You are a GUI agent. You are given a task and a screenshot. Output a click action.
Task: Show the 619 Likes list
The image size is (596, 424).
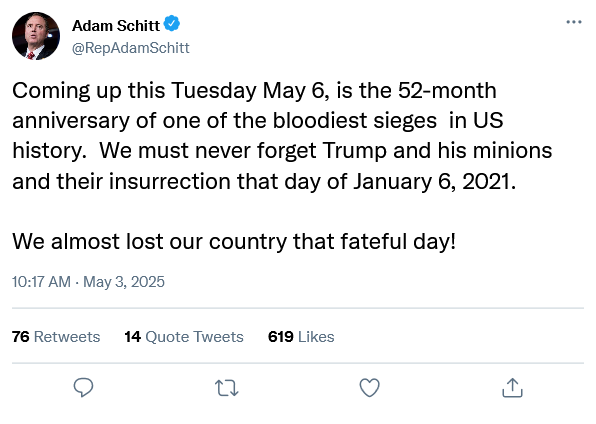(x=301, y=337)
